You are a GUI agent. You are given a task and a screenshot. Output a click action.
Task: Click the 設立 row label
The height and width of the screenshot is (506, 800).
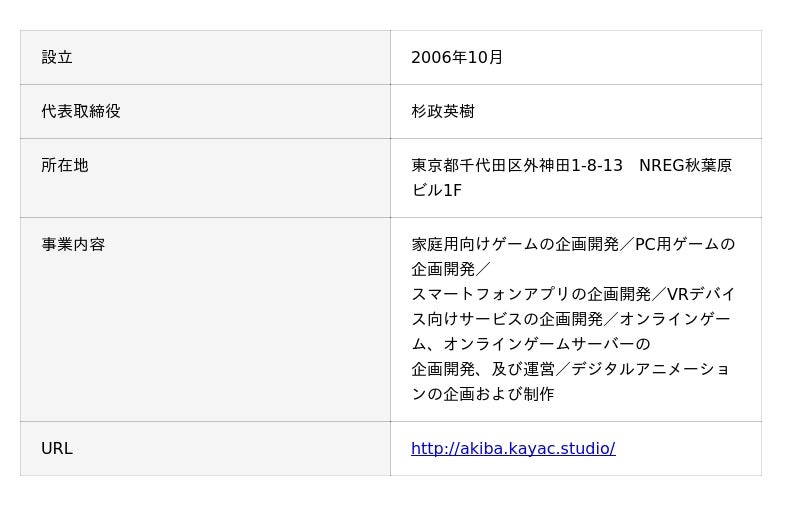[57, 57]
